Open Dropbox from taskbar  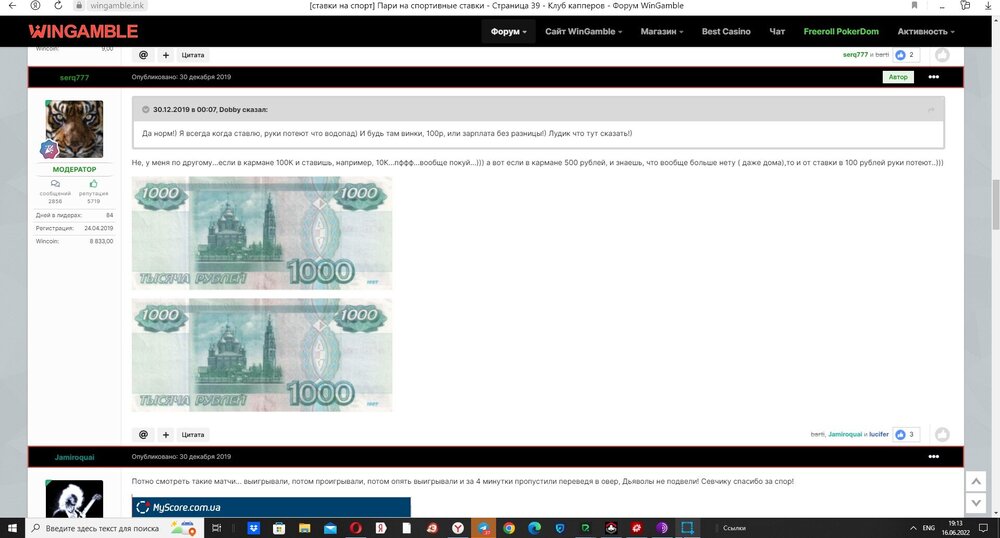pyautogui.click(x=253, y=528)
